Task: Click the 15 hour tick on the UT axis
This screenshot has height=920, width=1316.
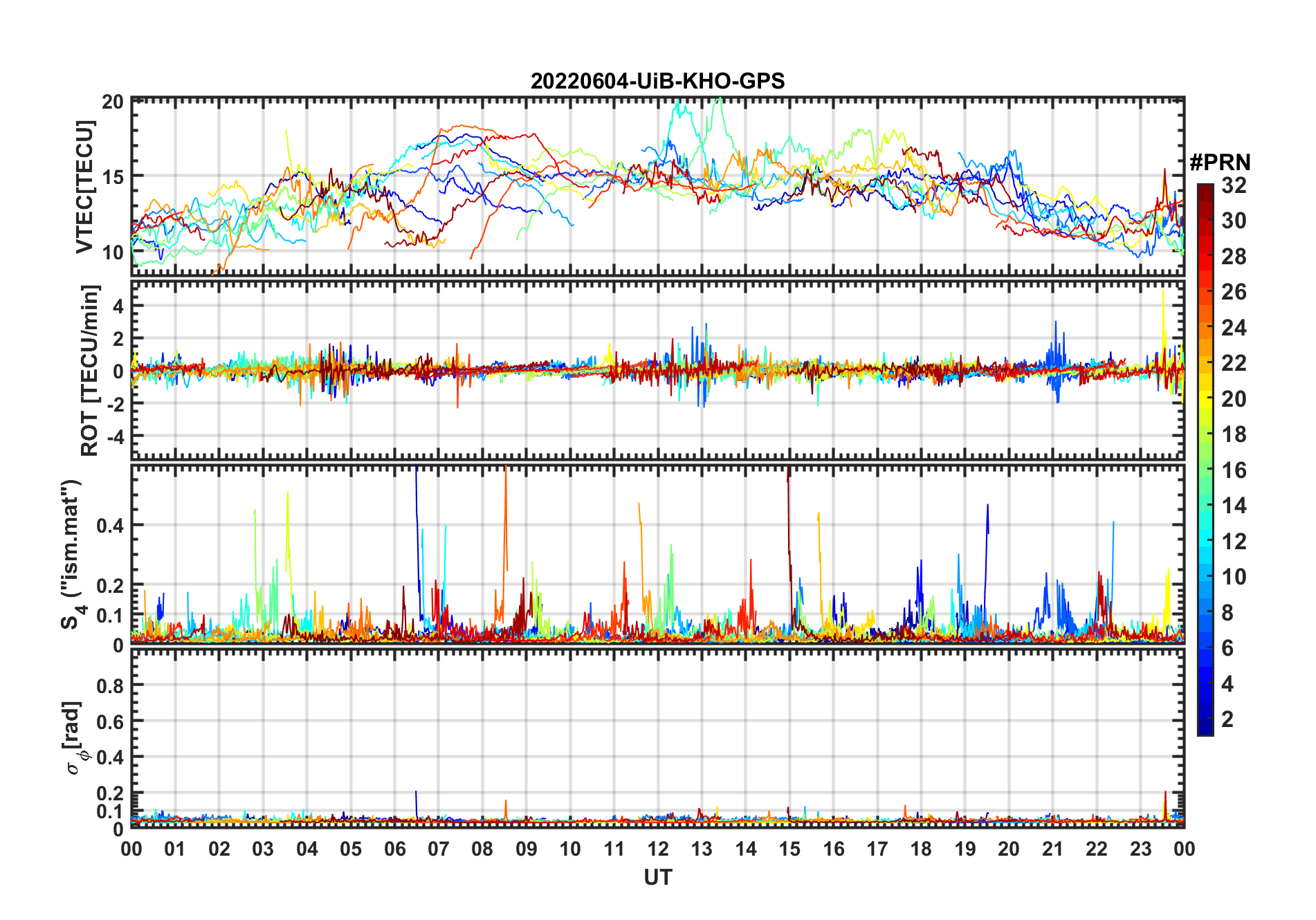Action: (789, 849)
